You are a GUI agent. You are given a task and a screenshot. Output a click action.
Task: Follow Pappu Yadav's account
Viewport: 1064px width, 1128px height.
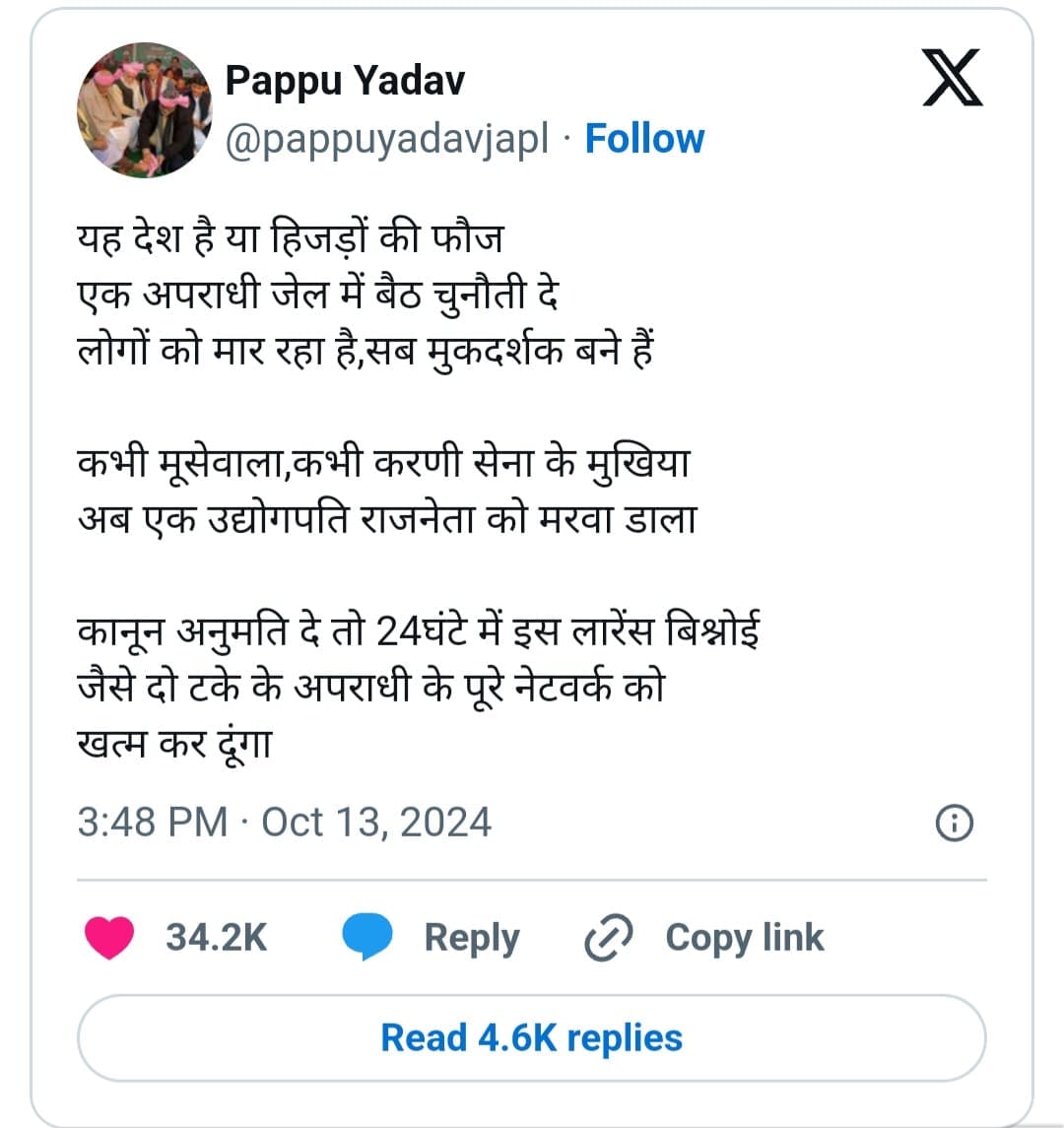click(644, 139)
